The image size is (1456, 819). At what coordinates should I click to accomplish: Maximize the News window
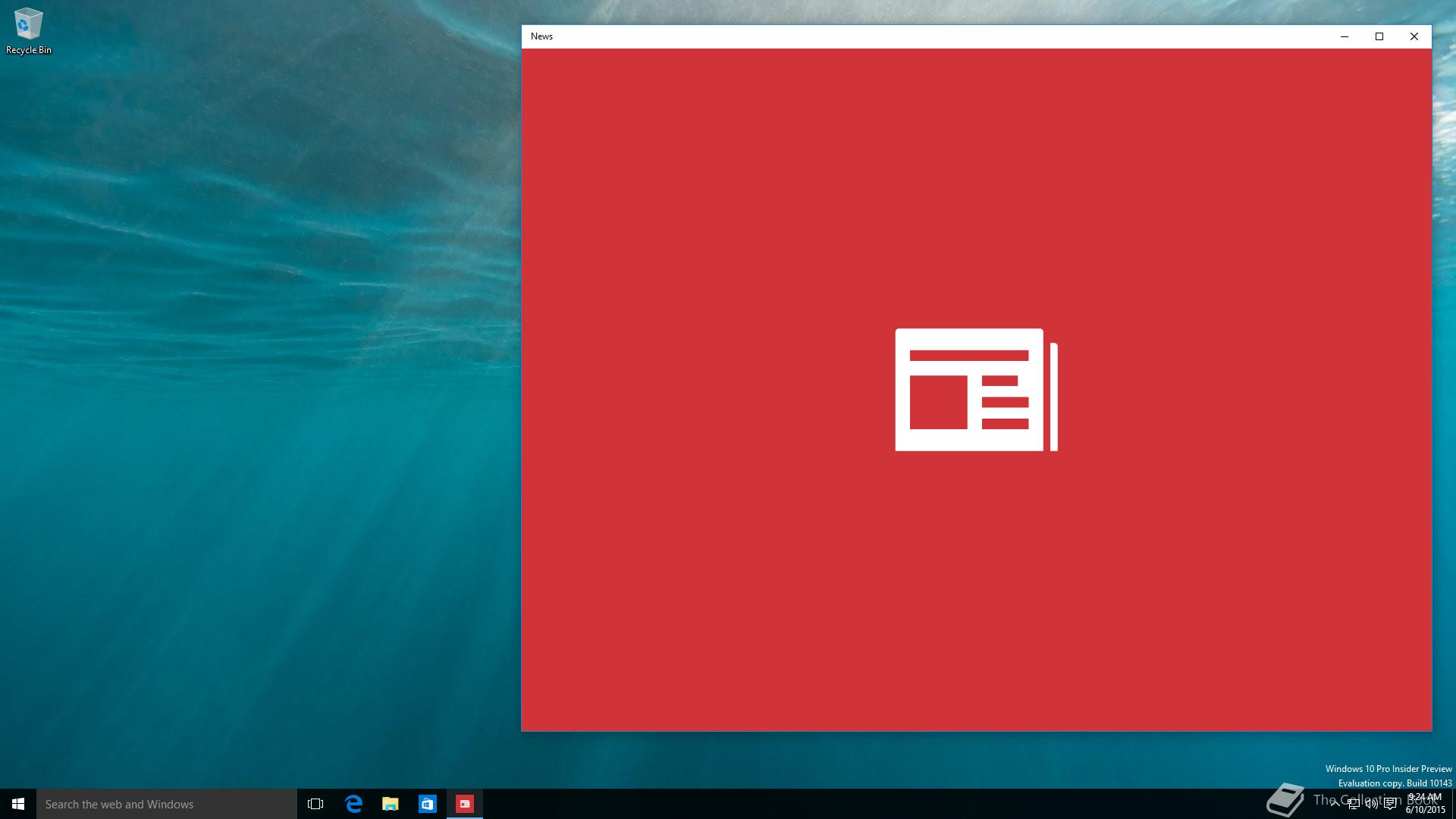tap(1379, 36)
